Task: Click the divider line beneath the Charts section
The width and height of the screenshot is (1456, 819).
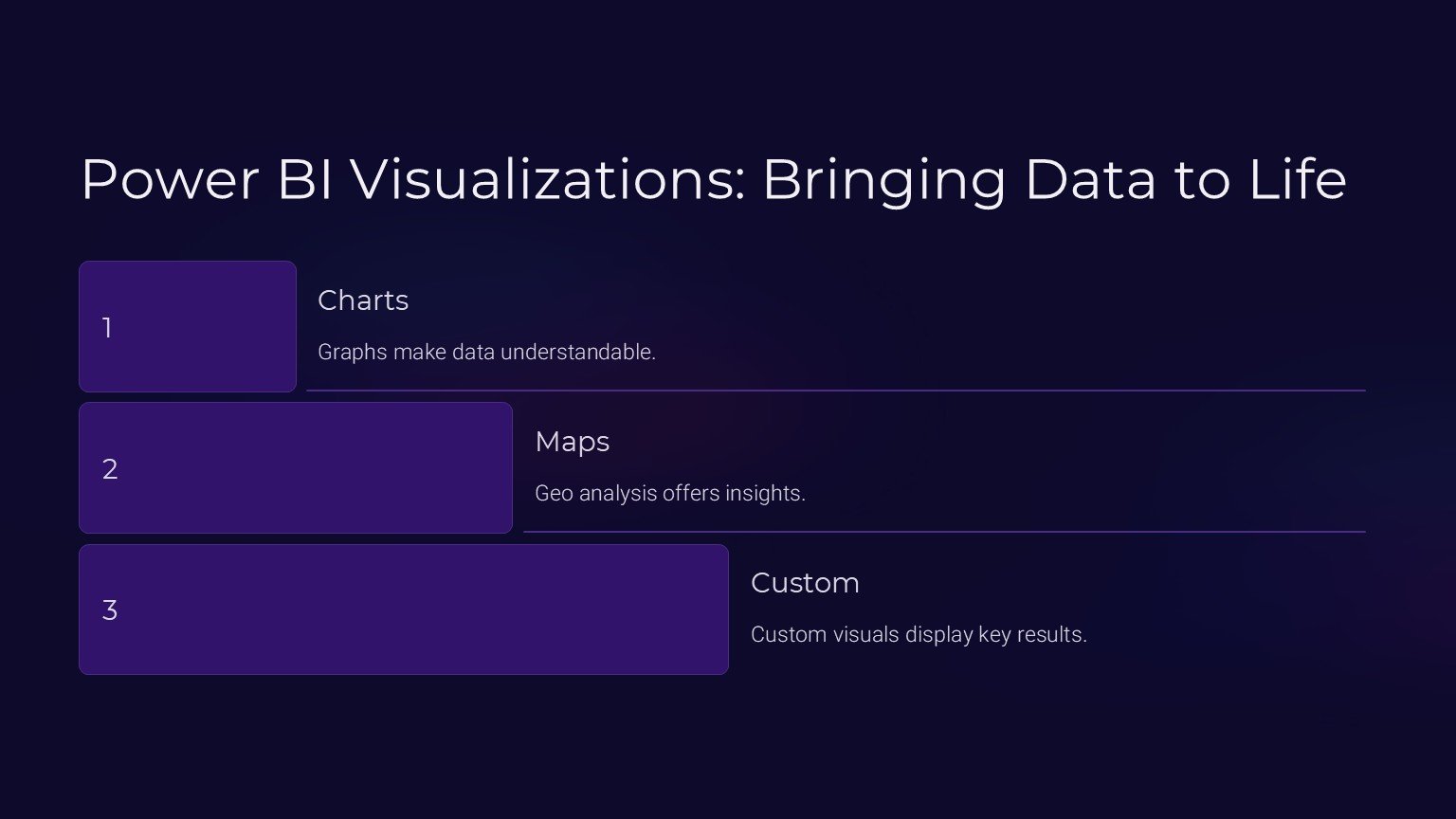Action: [x=834, y=390]
